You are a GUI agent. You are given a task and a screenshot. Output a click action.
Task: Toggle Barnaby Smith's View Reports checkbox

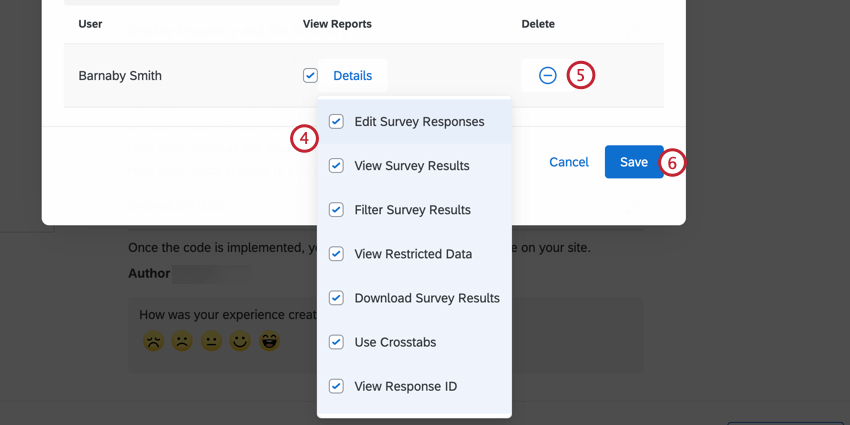[310, 76]
